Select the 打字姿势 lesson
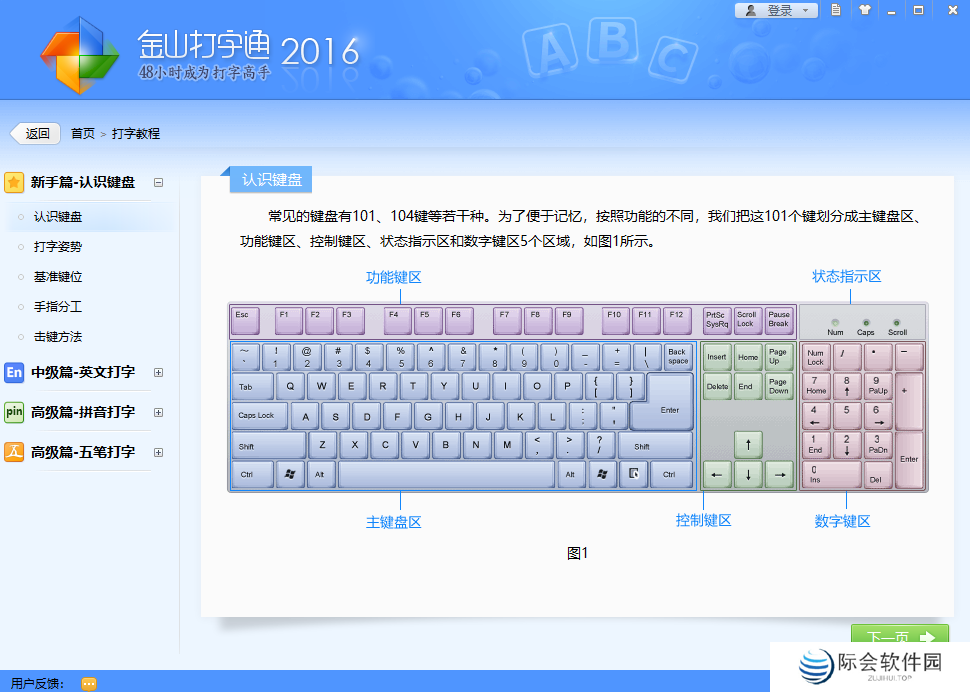Screen dimensions: 970x692 click(x=58, y=246)
